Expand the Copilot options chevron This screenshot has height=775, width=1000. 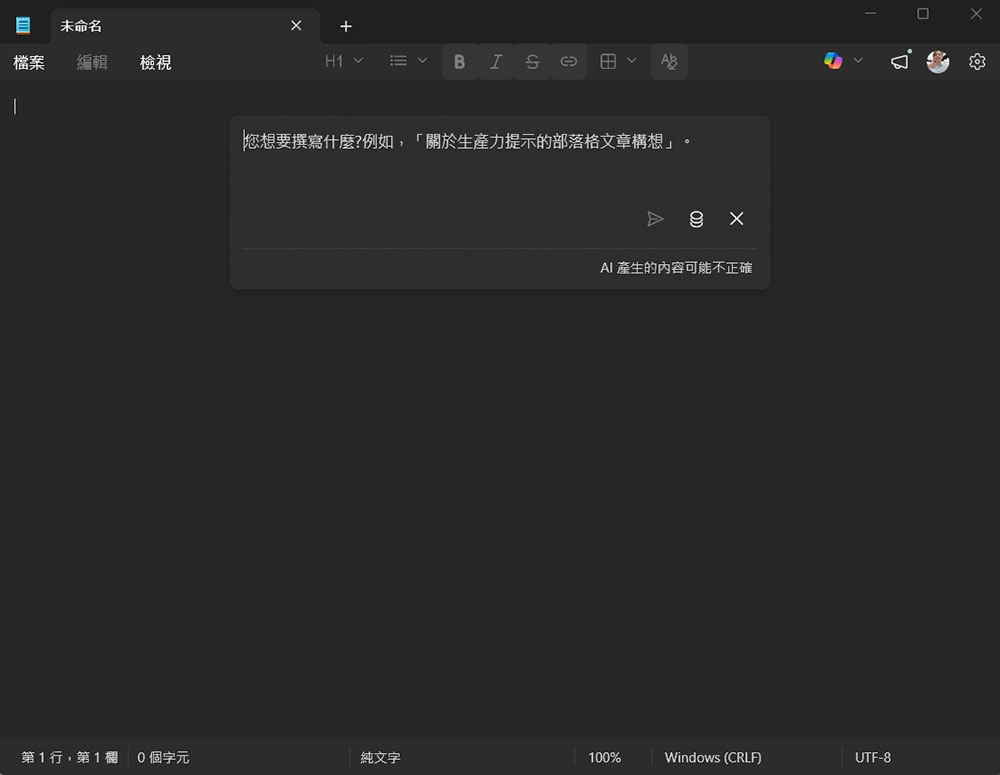(858, 61)
